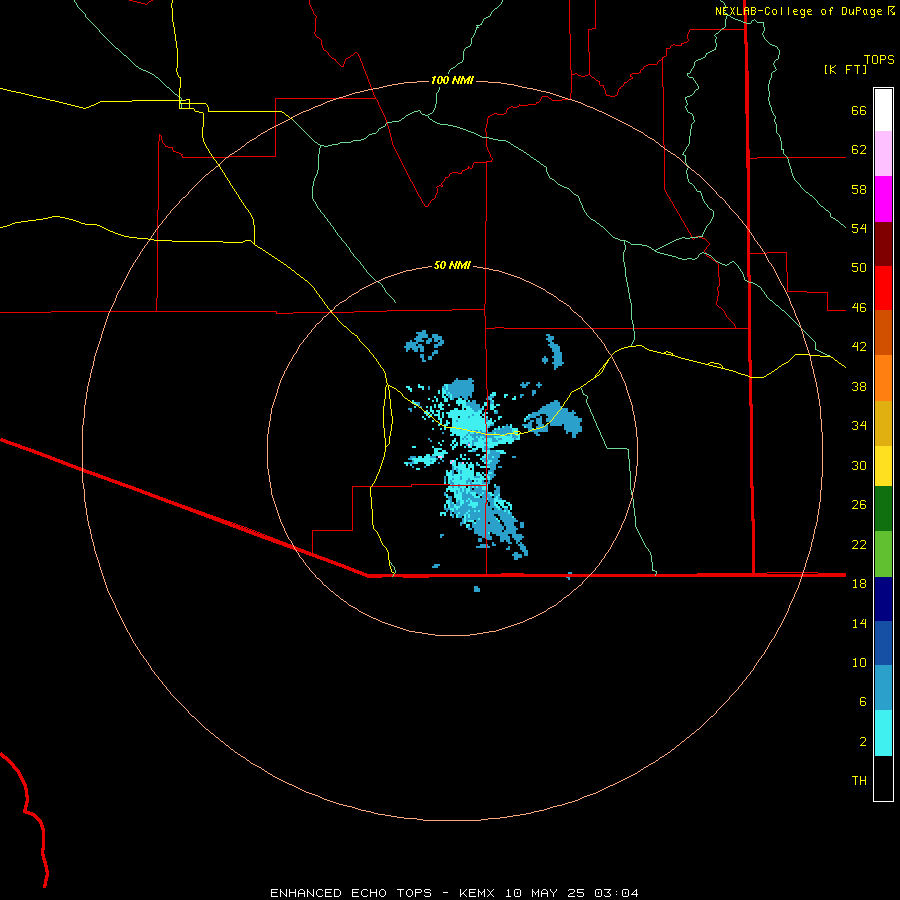Image resolution: width=900 pixels, height=900 pixels.
Task: Click the 03:04 timestamp
Action: tap(616, 893)
